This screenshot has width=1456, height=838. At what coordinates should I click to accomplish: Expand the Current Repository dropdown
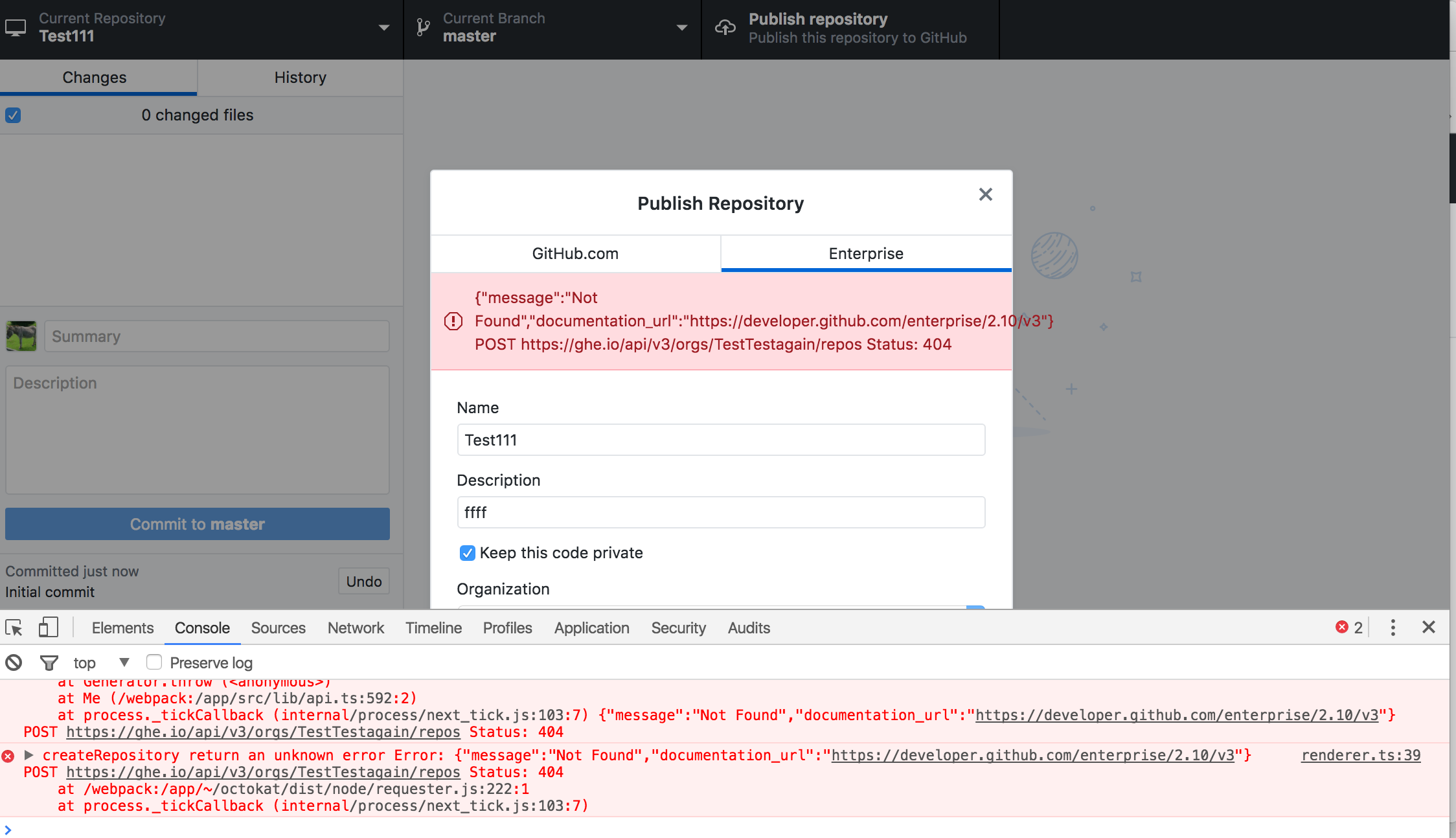pyautogui.click(x=383, y=28)
